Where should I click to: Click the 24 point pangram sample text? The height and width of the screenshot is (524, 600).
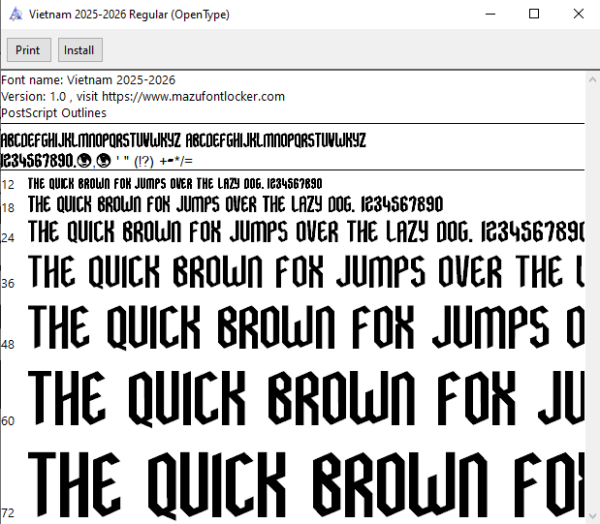pyautogui.click(x=306, y=232)
